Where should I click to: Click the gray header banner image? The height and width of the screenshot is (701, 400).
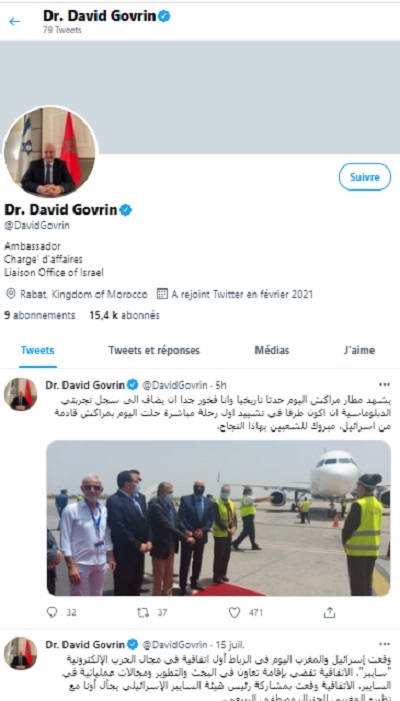[200, 97]
